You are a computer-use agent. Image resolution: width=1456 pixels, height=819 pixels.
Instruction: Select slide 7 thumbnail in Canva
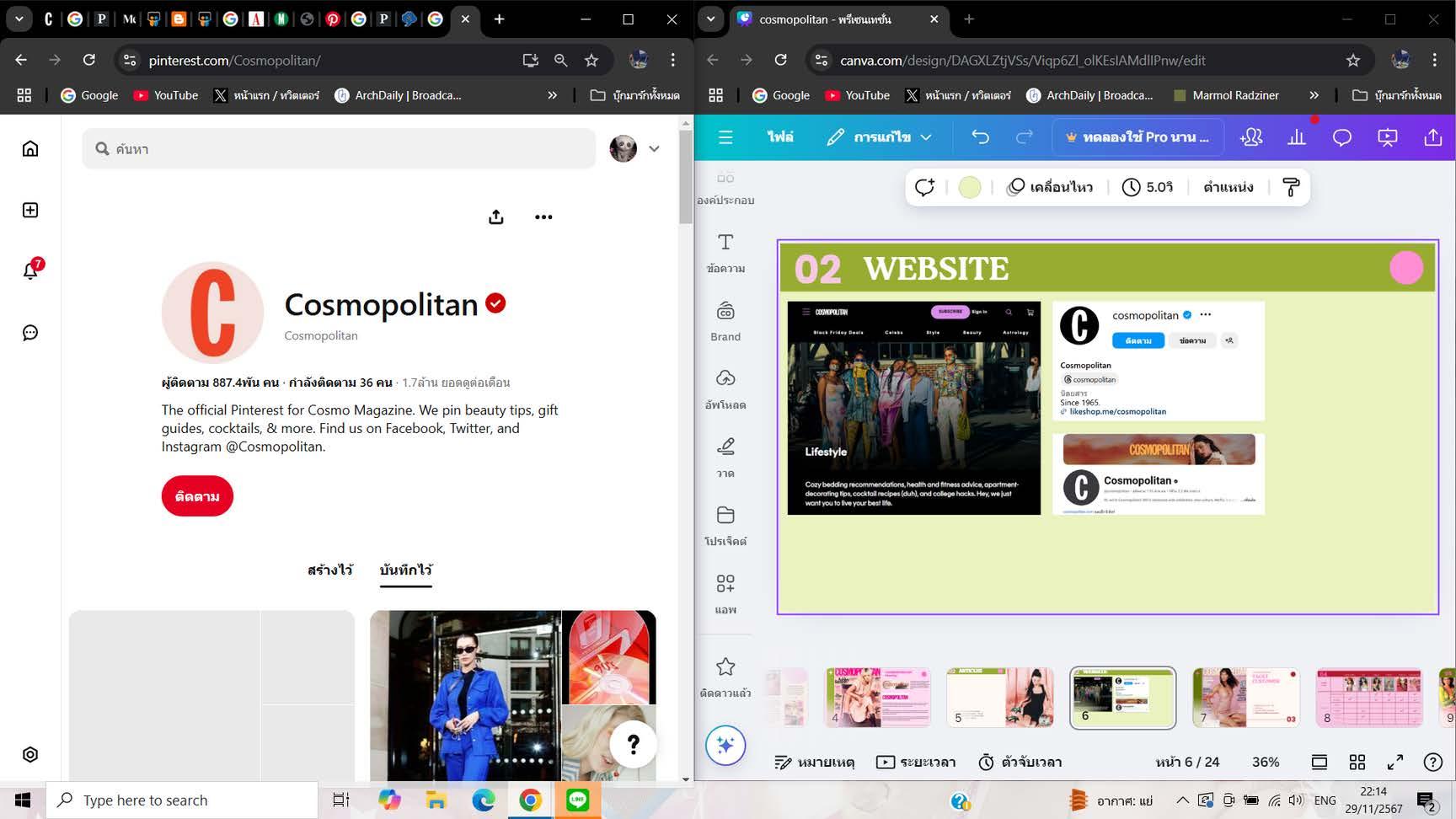click(x=1246, y=698)
